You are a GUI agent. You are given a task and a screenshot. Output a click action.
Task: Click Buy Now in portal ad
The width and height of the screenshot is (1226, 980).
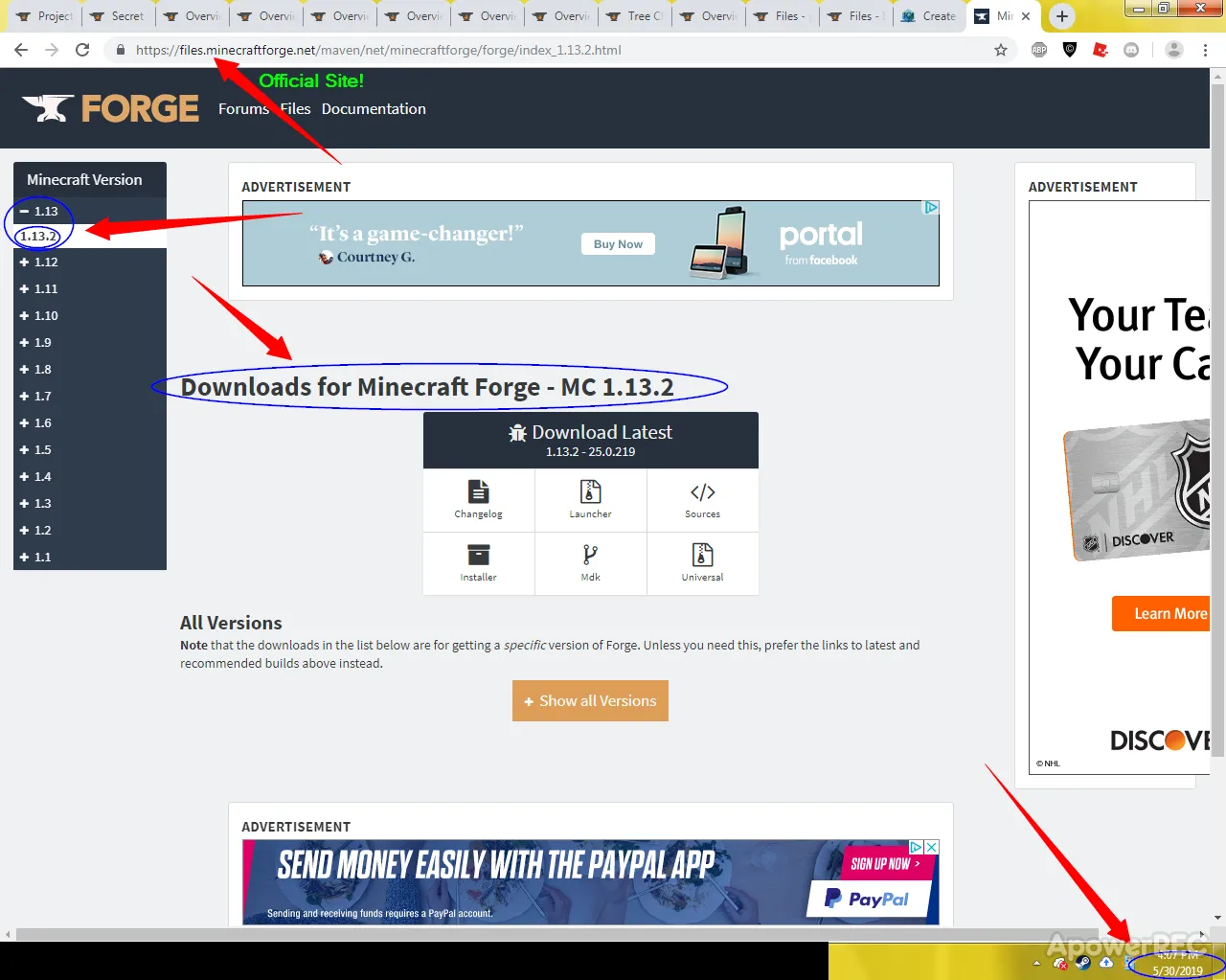click(618, 244)
